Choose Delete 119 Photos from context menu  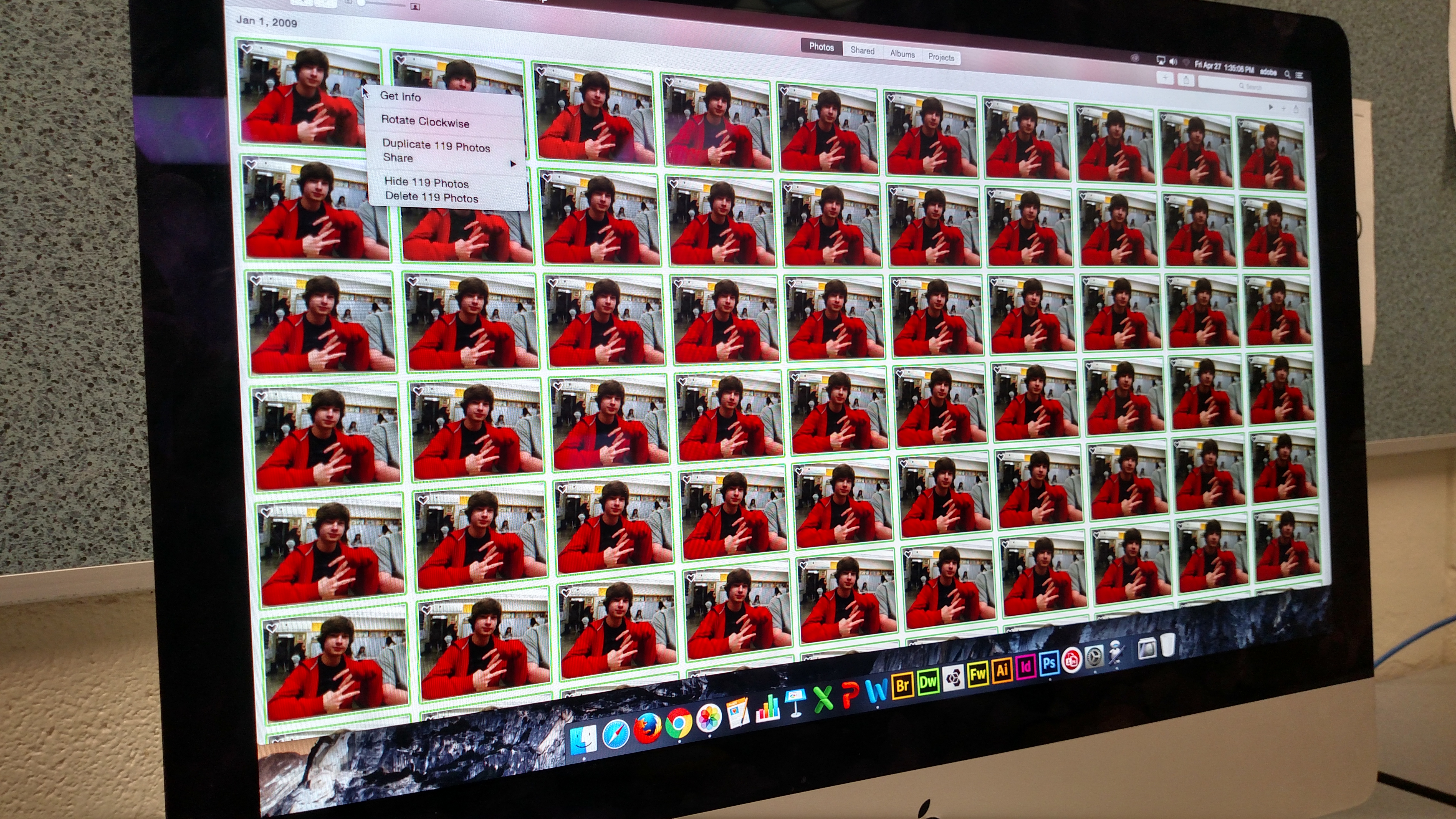432,197
